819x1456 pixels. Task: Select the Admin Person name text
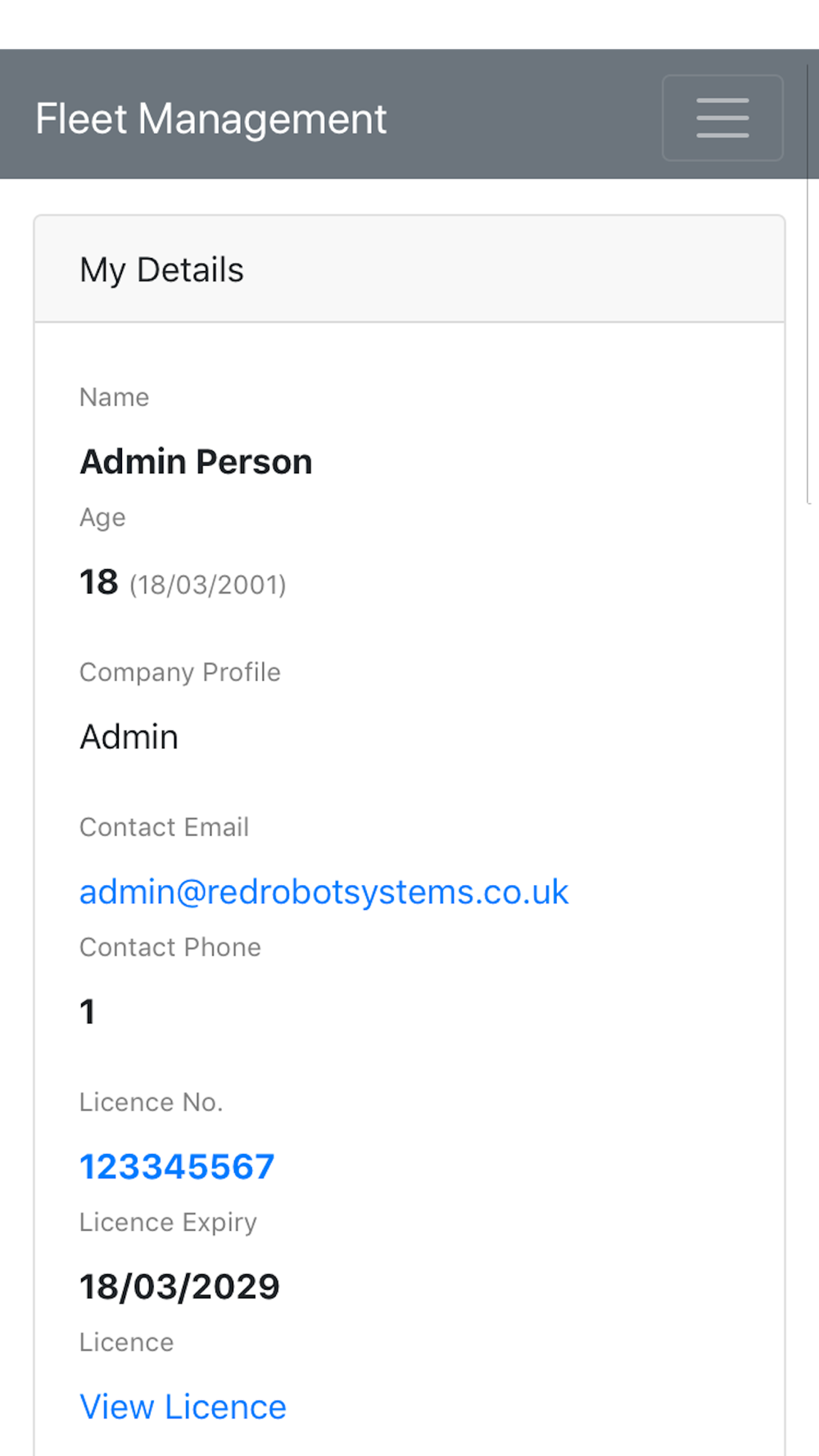[x=196, y=462]
